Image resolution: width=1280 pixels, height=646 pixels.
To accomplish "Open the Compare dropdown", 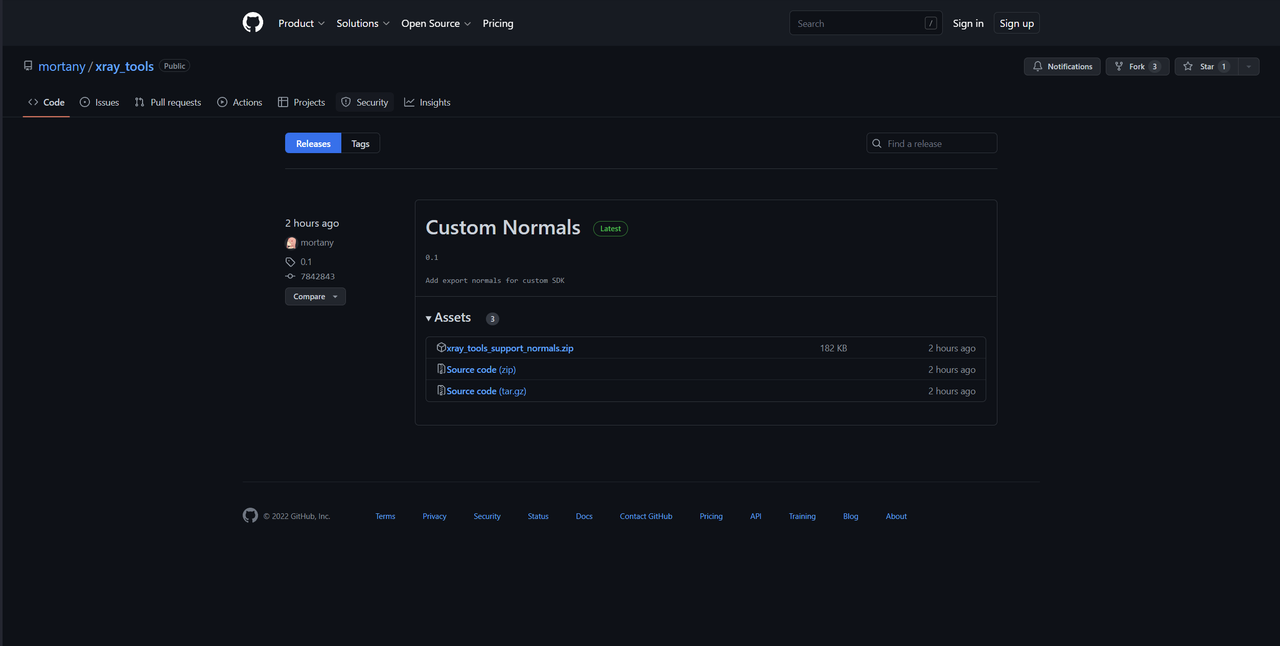I will (315, 296).
